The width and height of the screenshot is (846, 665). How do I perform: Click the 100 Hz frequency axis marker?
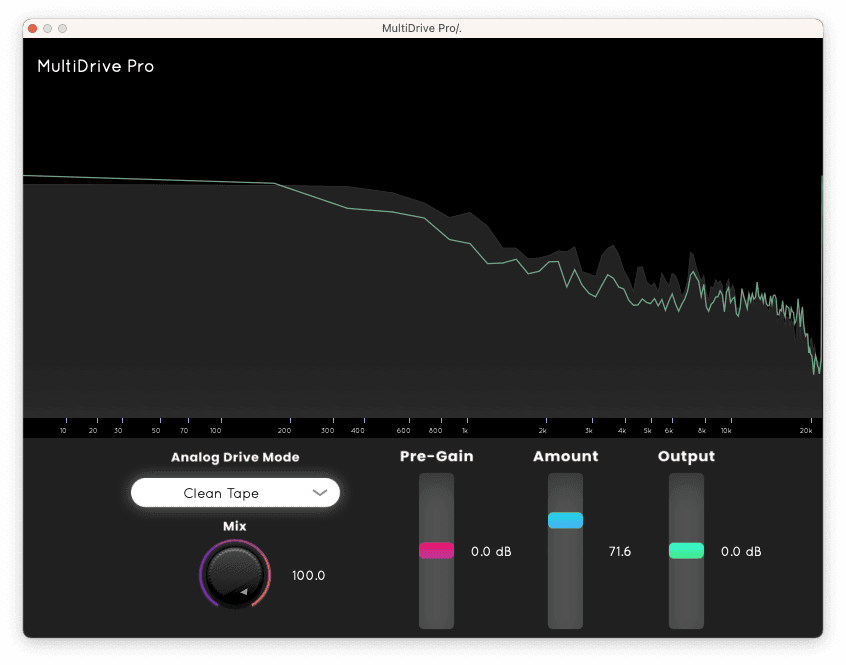tap(215, 430)
